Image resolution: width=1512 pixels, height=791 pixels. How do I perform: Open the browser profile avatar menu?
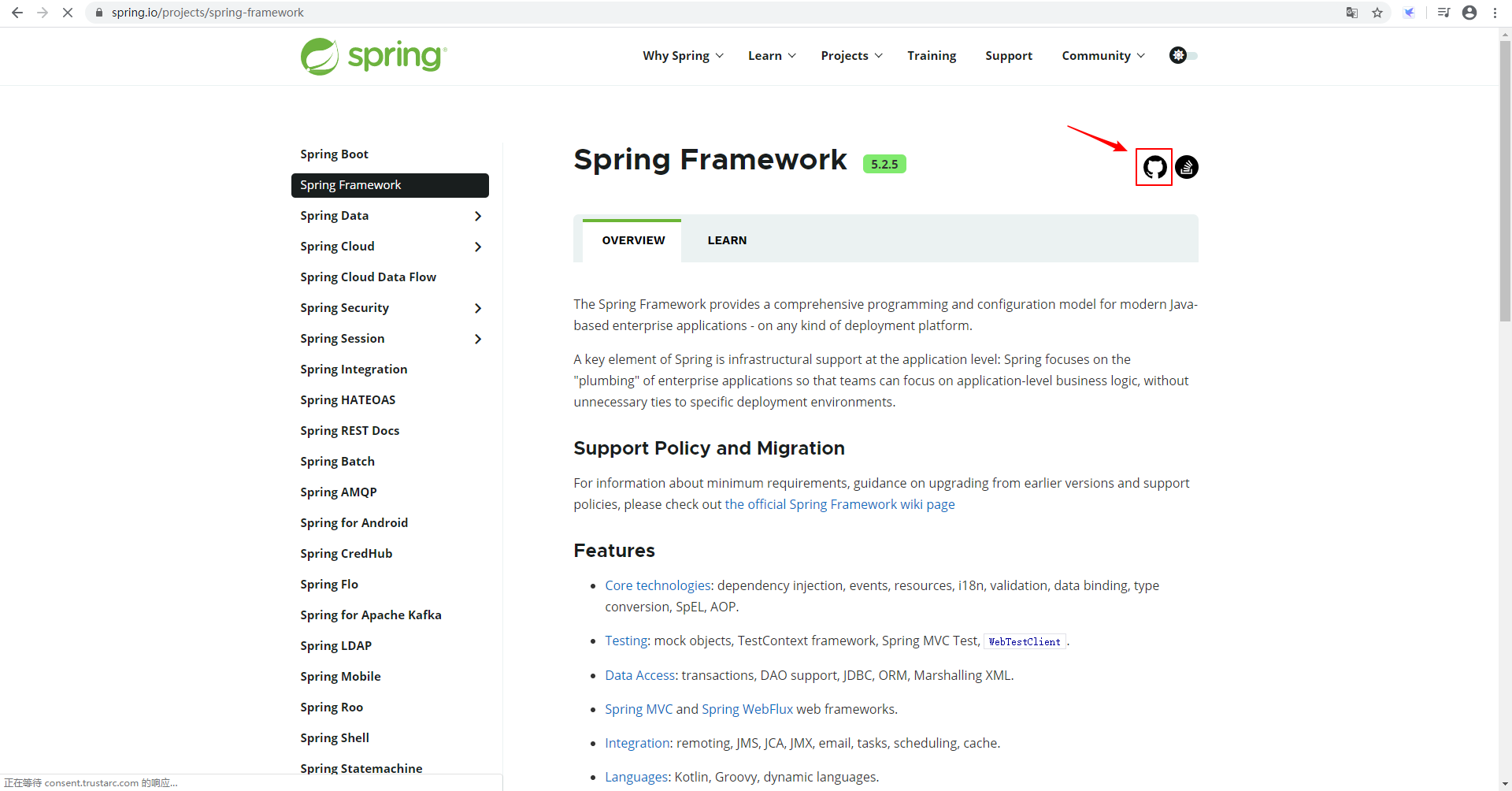point(1469,13)
